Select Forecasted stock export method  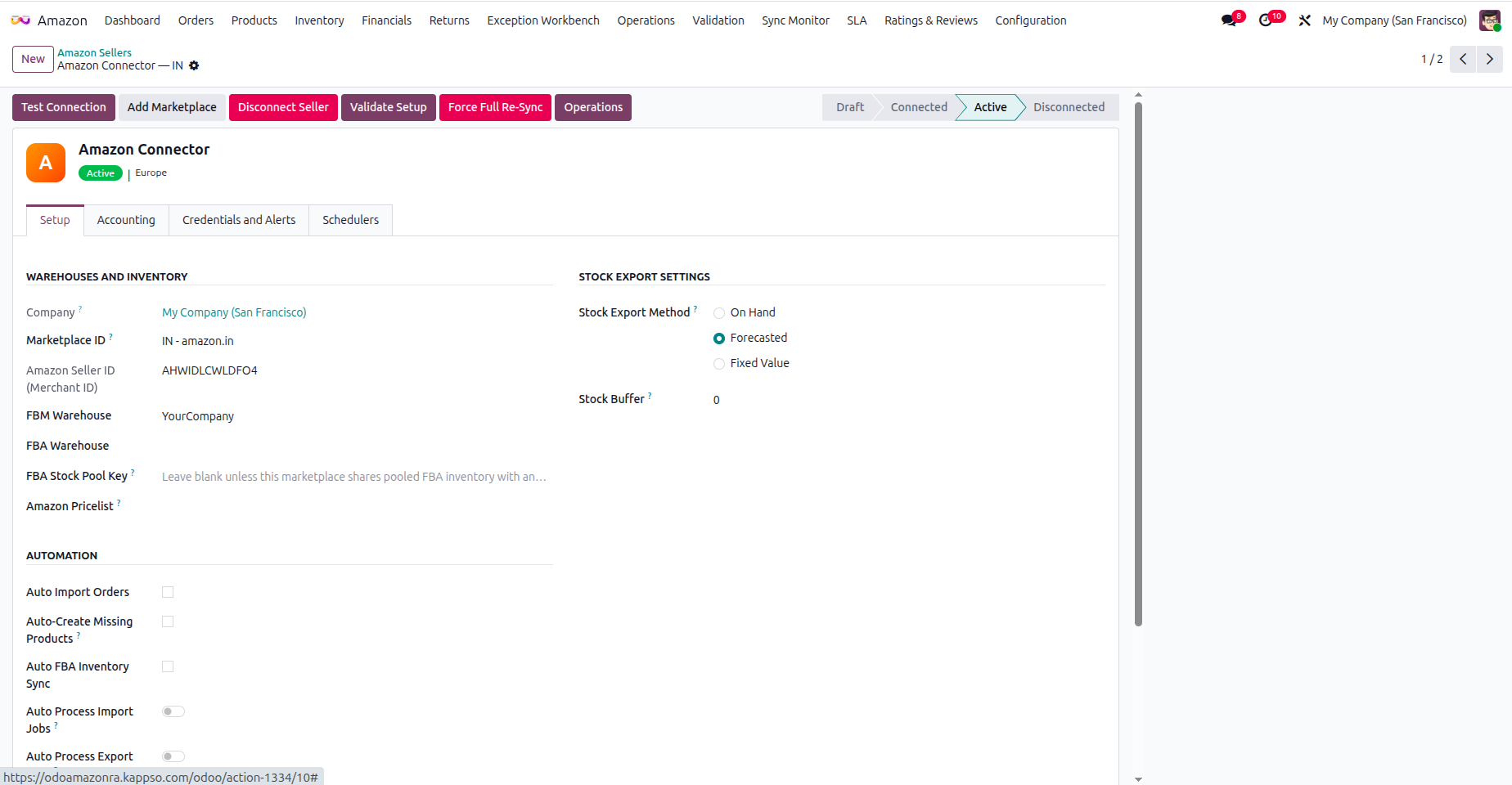click(719, 339)
